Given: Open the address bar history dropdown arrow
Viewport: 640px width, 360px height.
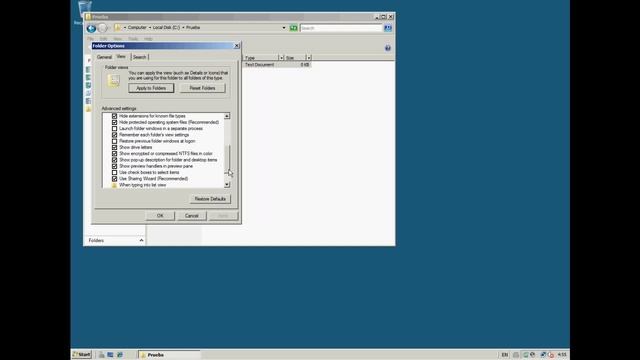Looking at the screenshot, I should (x=284, y=28).
